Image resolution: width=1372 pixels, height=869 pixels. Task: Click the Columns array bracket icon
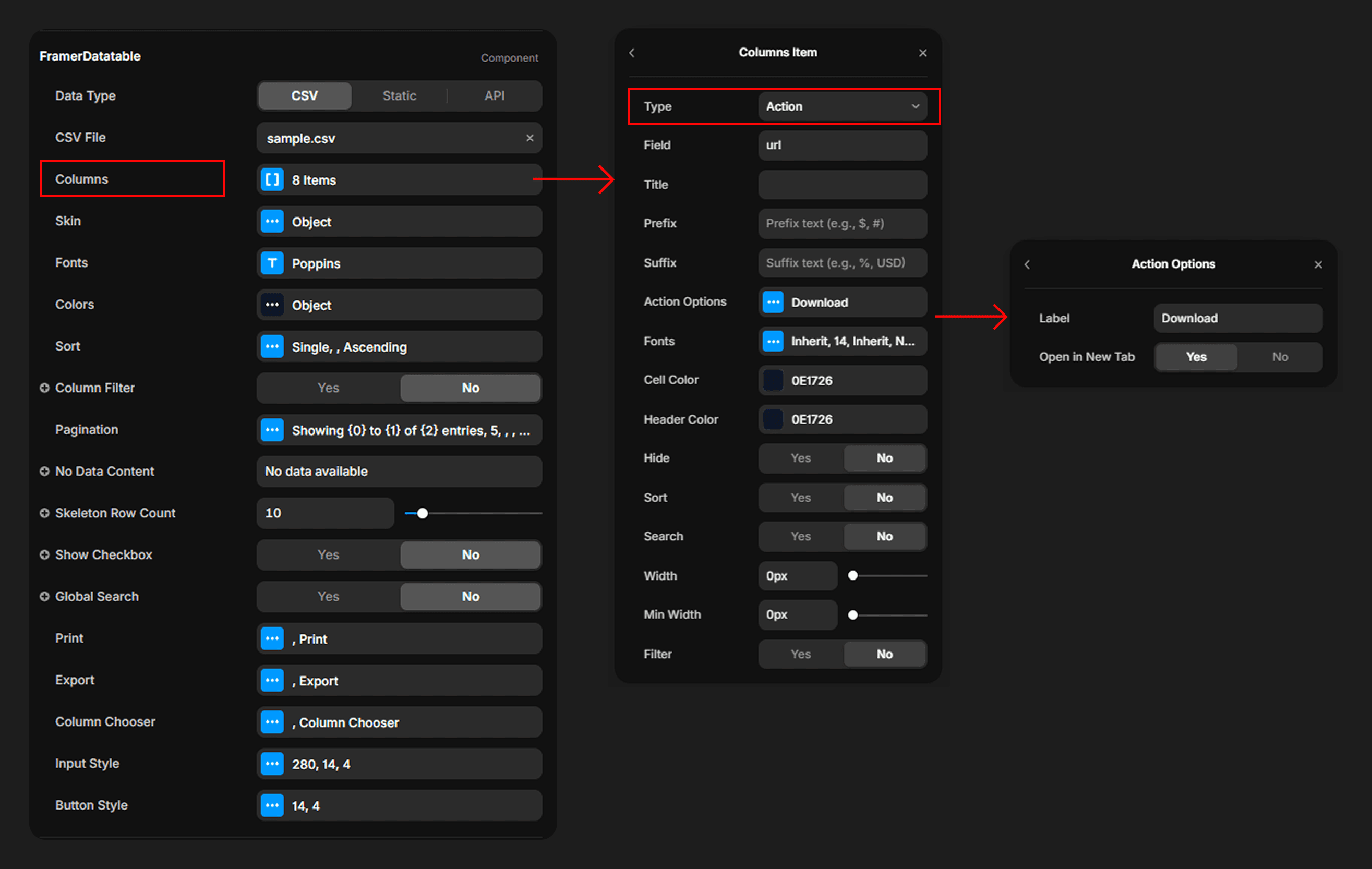[272, 180]
